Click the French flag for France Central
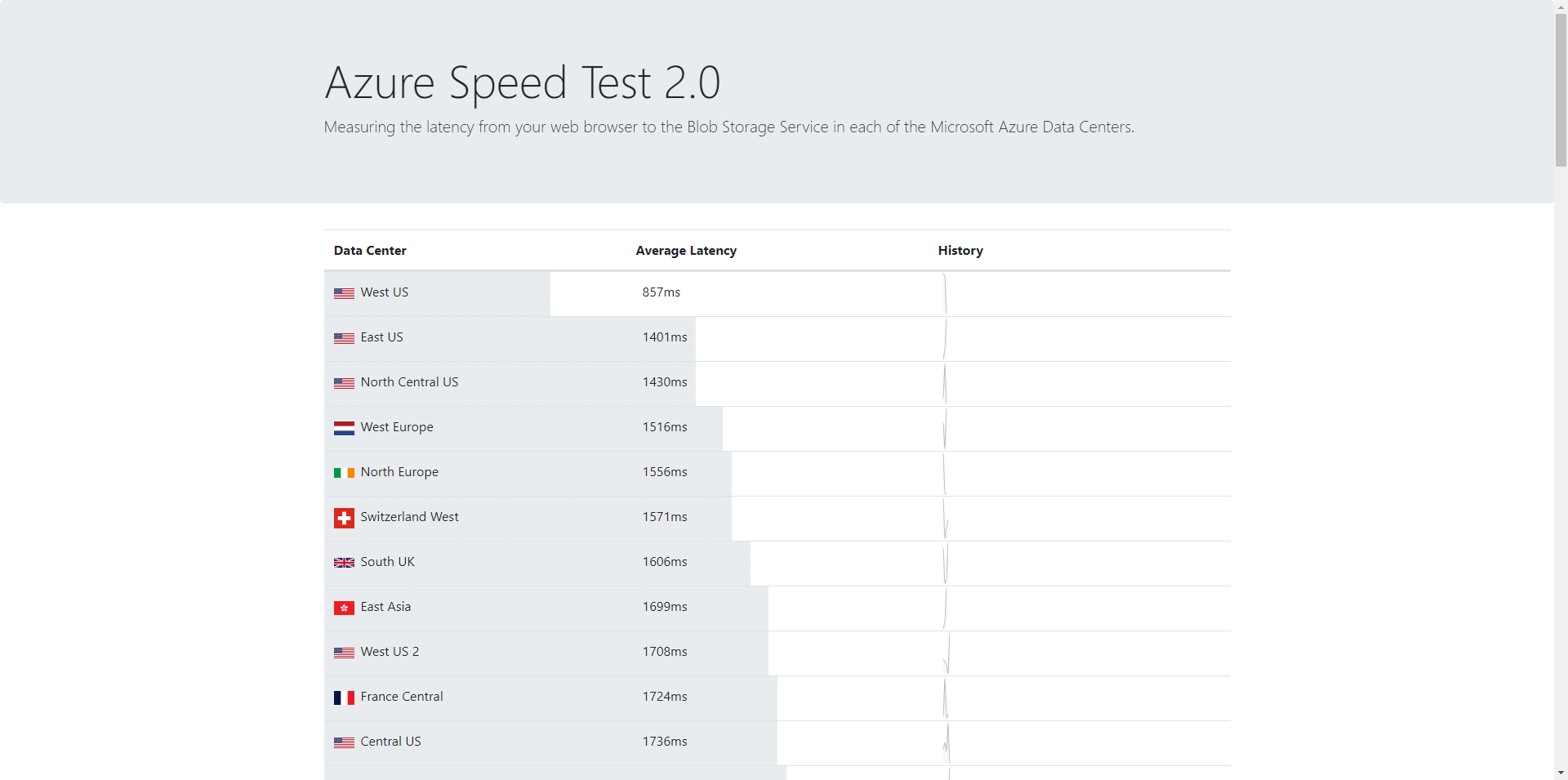The height and width of the screenshot is (780, 1568). (x=344, y=698)
